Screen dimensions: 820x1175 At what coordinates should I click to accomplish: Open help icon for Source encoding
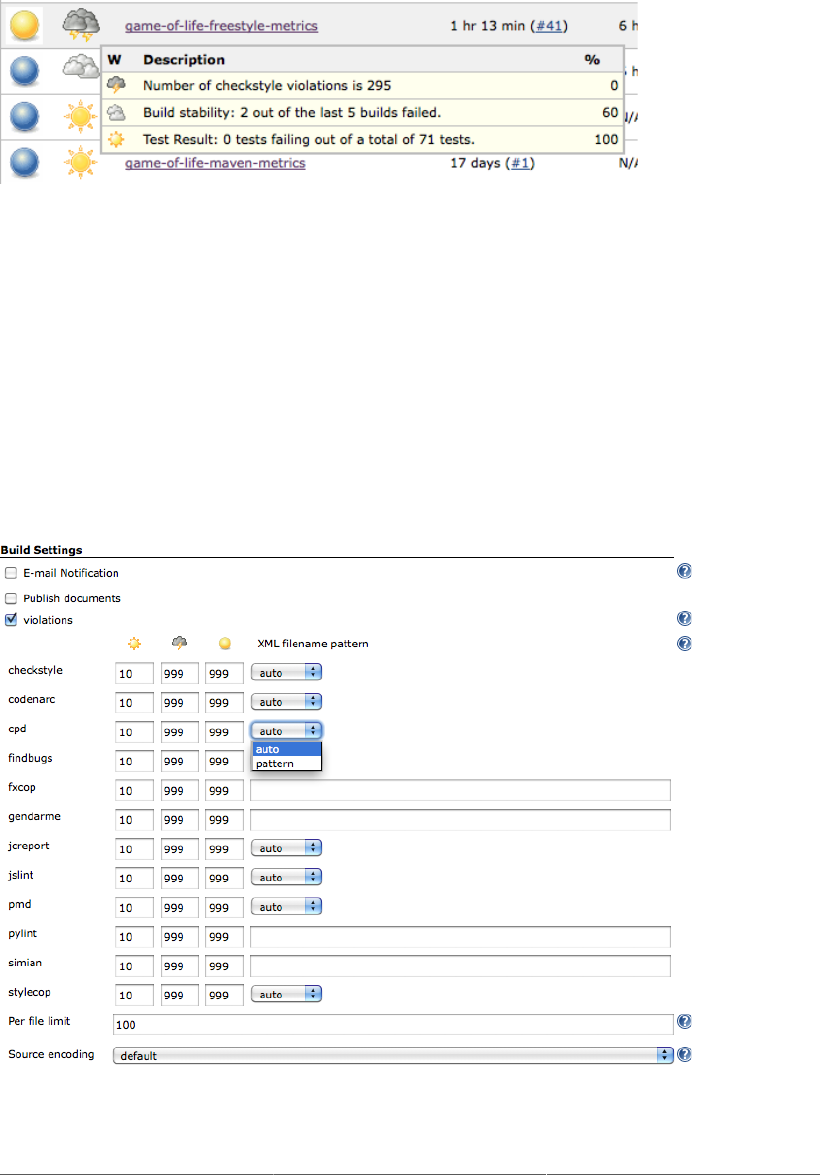(684, 1054)
